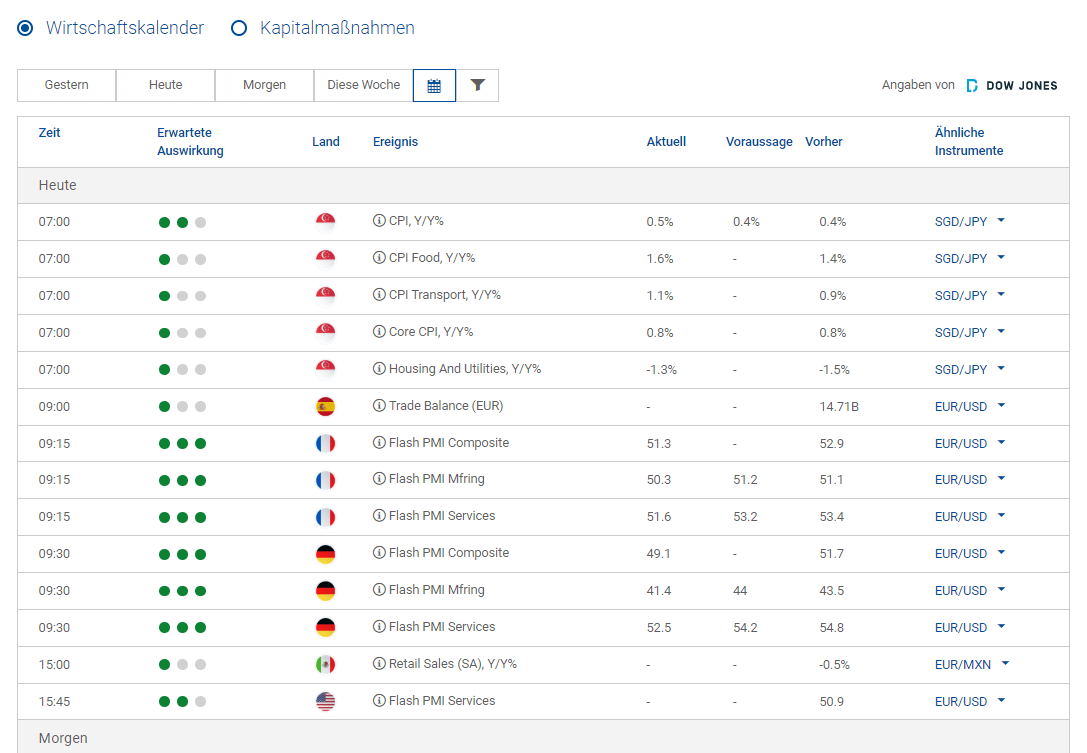Expand dropdown arrow in Trade Balance row

tap(1001, 406)
